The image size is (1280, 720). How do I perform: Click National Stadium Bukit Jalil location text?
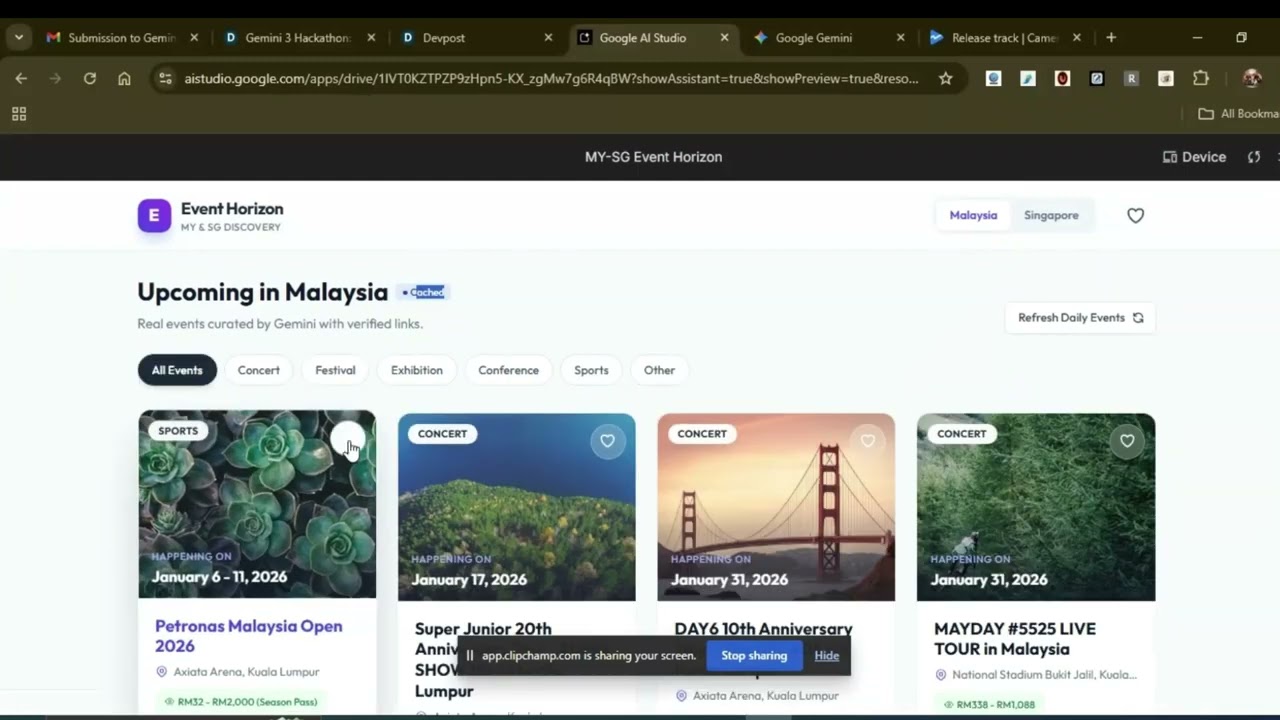[1044, 675]
